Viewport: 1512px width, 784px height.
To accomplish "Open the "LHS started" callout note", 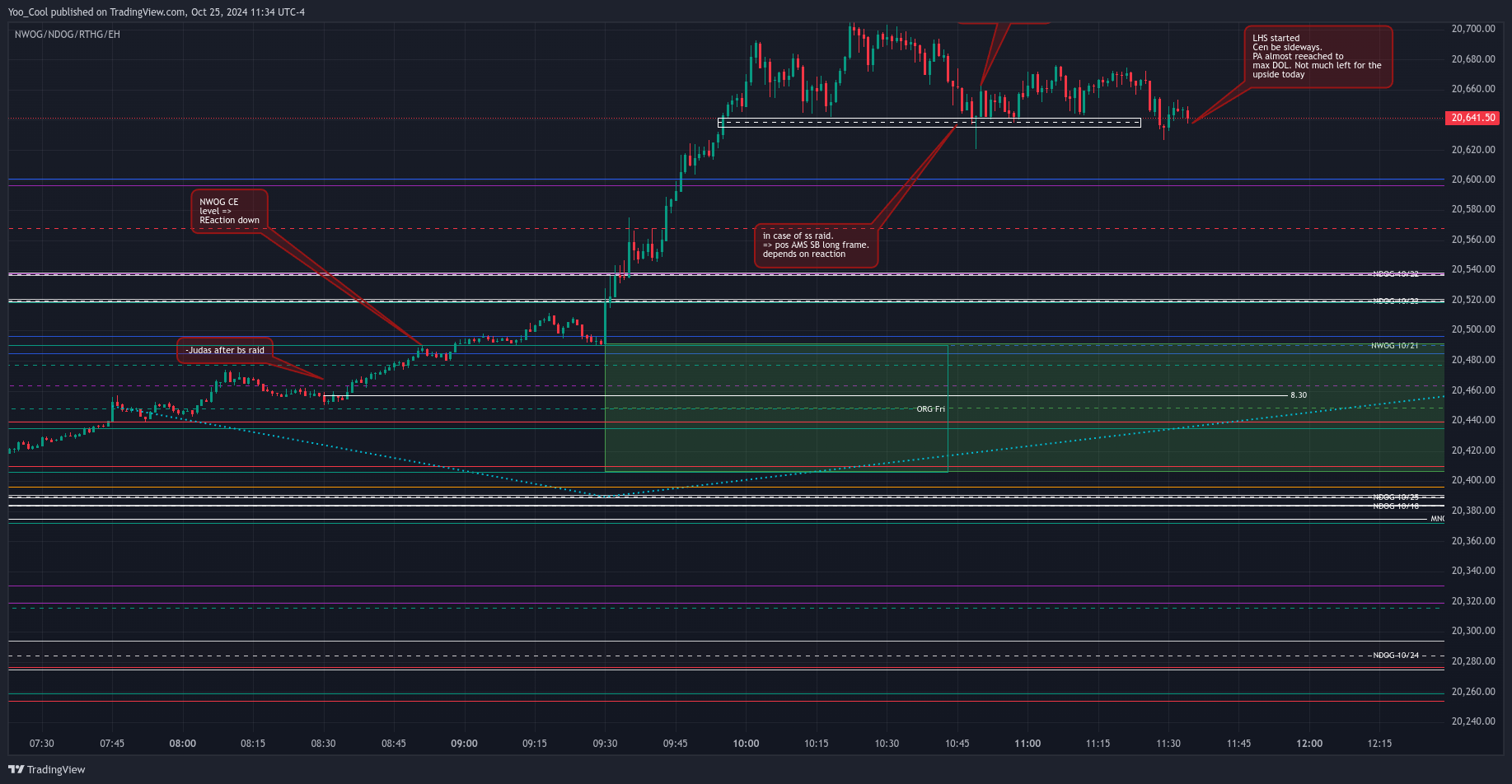I will point(1318,56).
